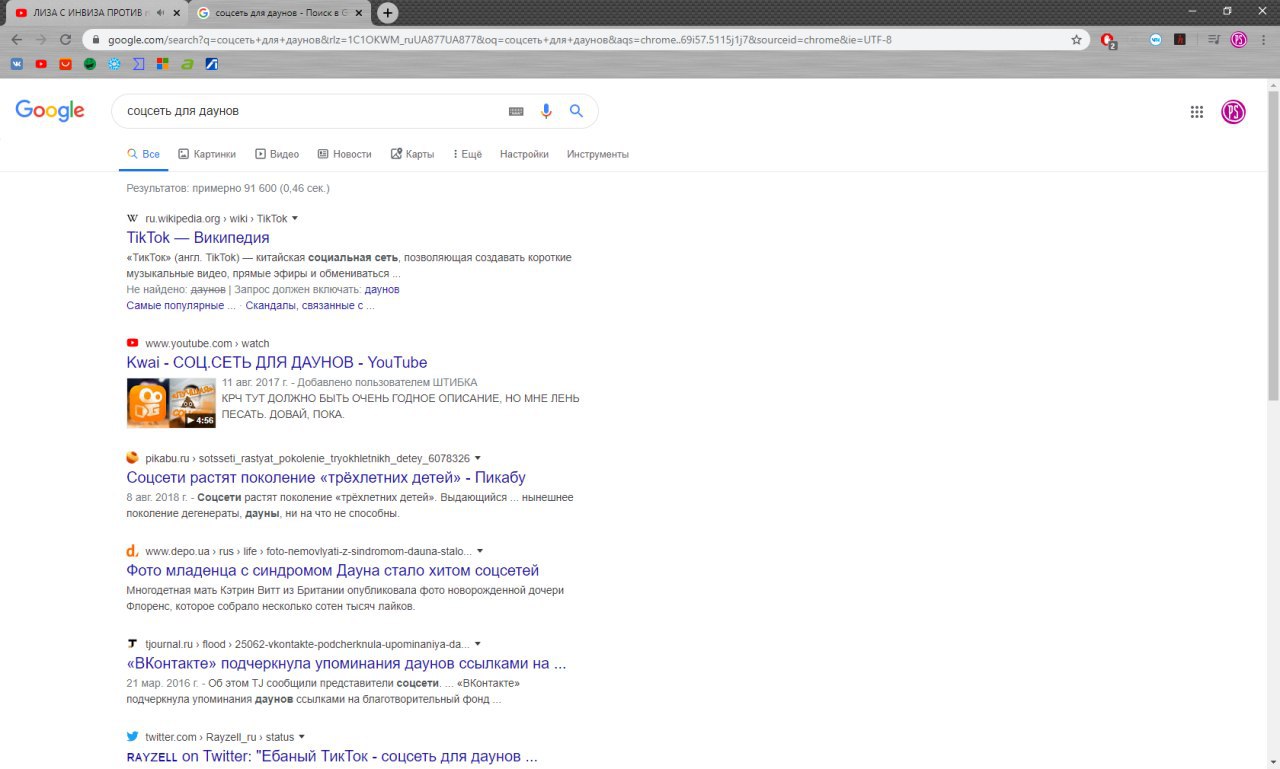Go back to the previous page
Screen dimensions: 1280x769
[17, 40]
